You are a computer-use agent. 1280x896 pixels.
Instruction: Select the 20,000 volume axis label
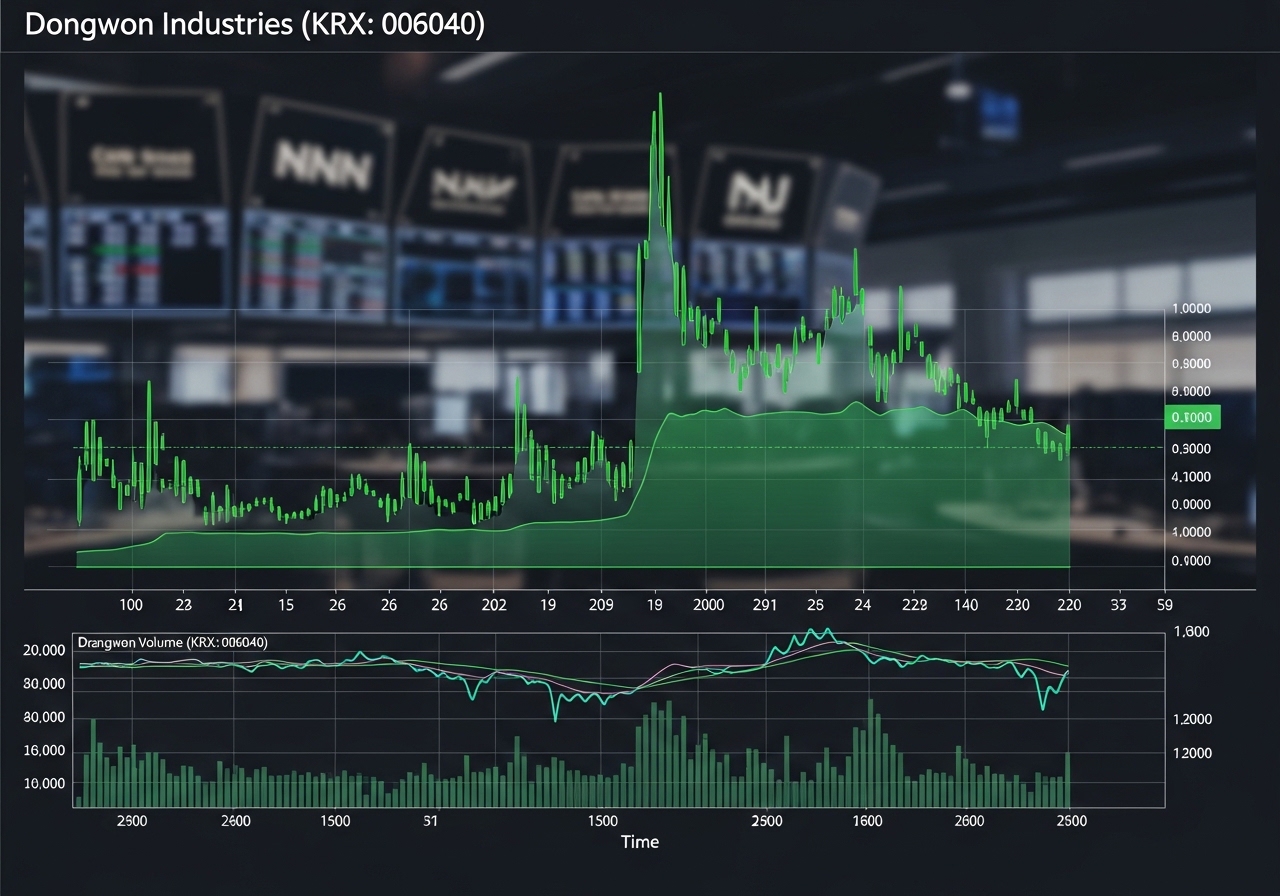point(44,651)
